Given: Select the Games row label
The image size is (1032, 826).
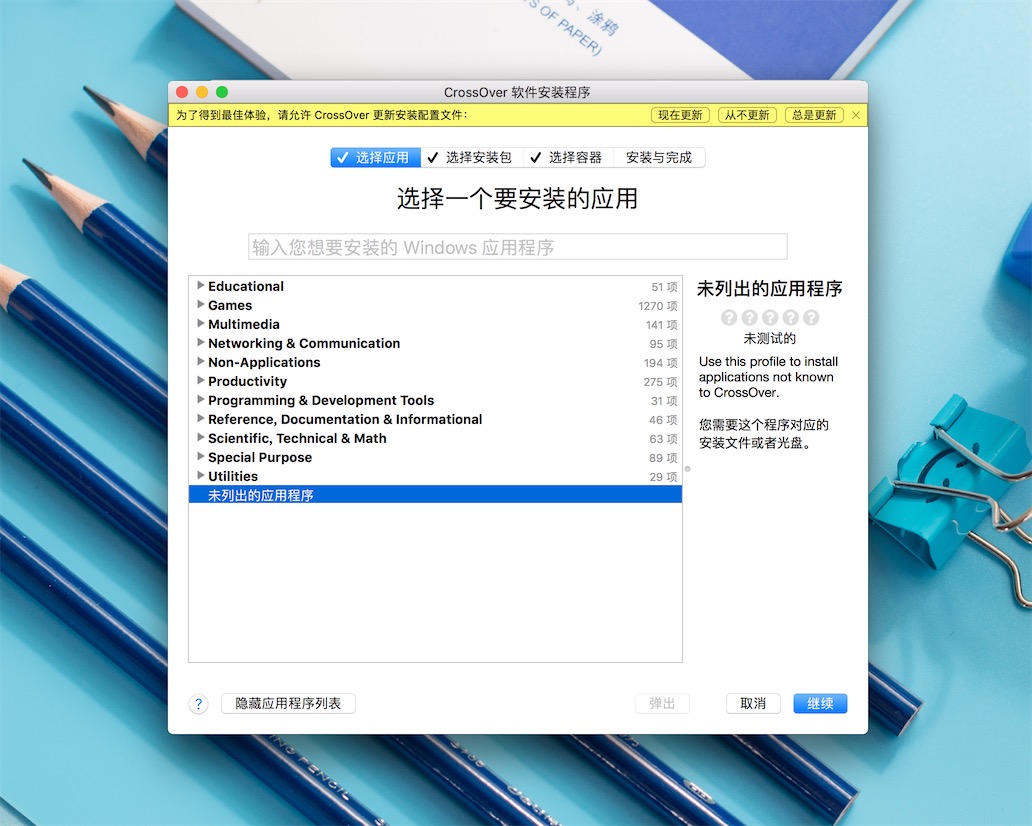Looking at the screenshot, I should (x=230, y=305).
